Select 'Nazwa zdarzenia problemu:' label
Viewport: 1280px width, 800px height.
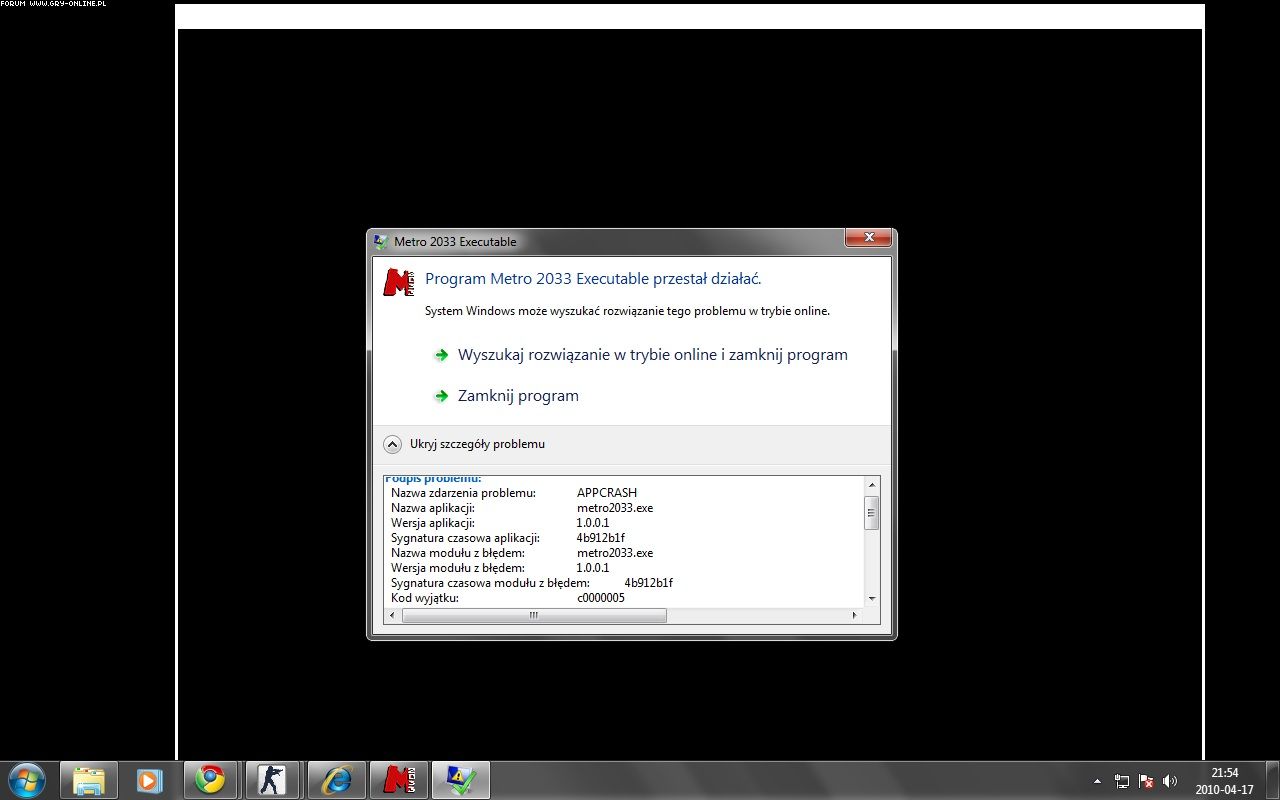(463, 493)
